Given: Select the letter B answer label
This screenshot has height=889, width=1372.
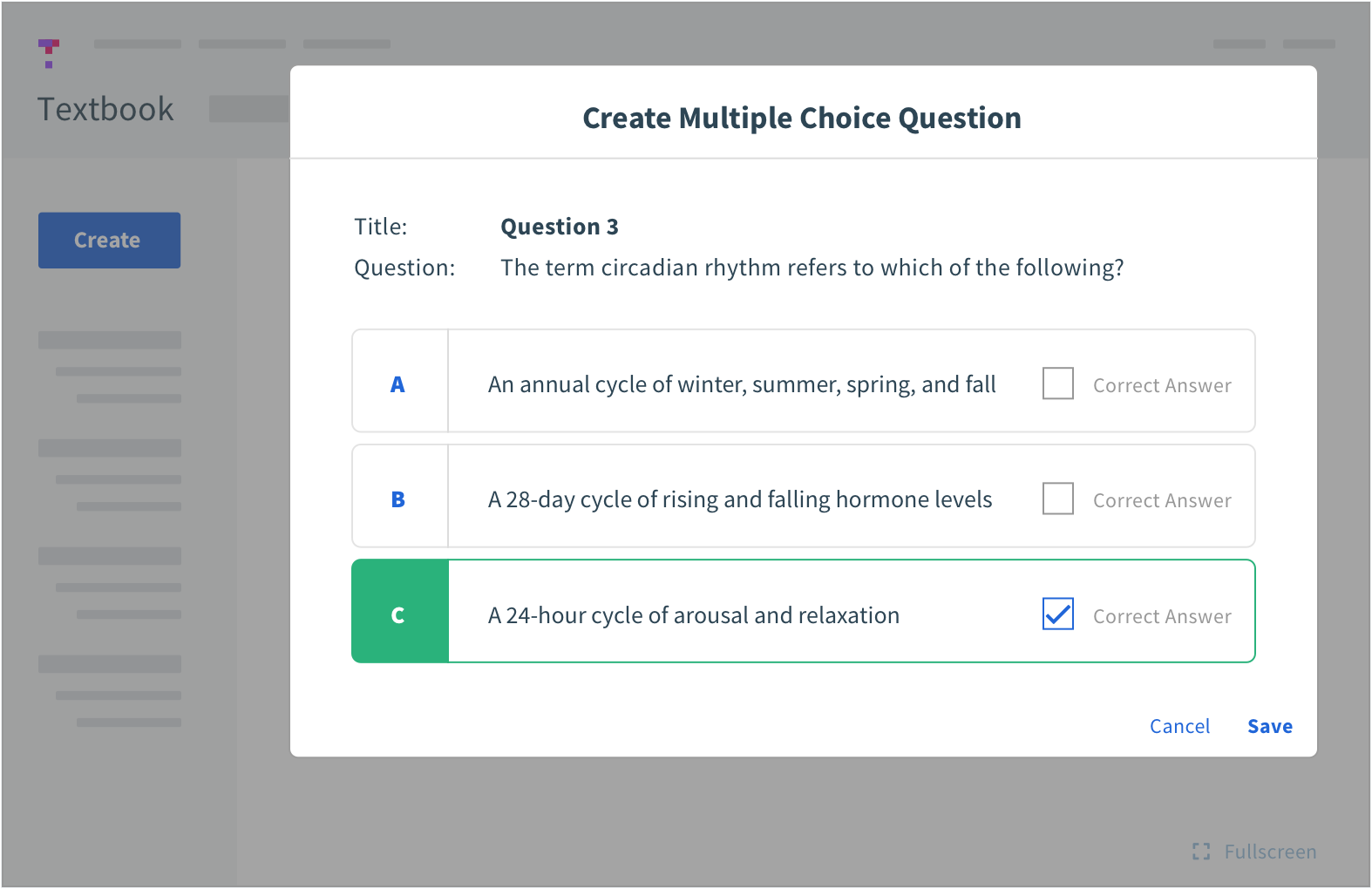Looking at the screenshot, I should 398,499.
